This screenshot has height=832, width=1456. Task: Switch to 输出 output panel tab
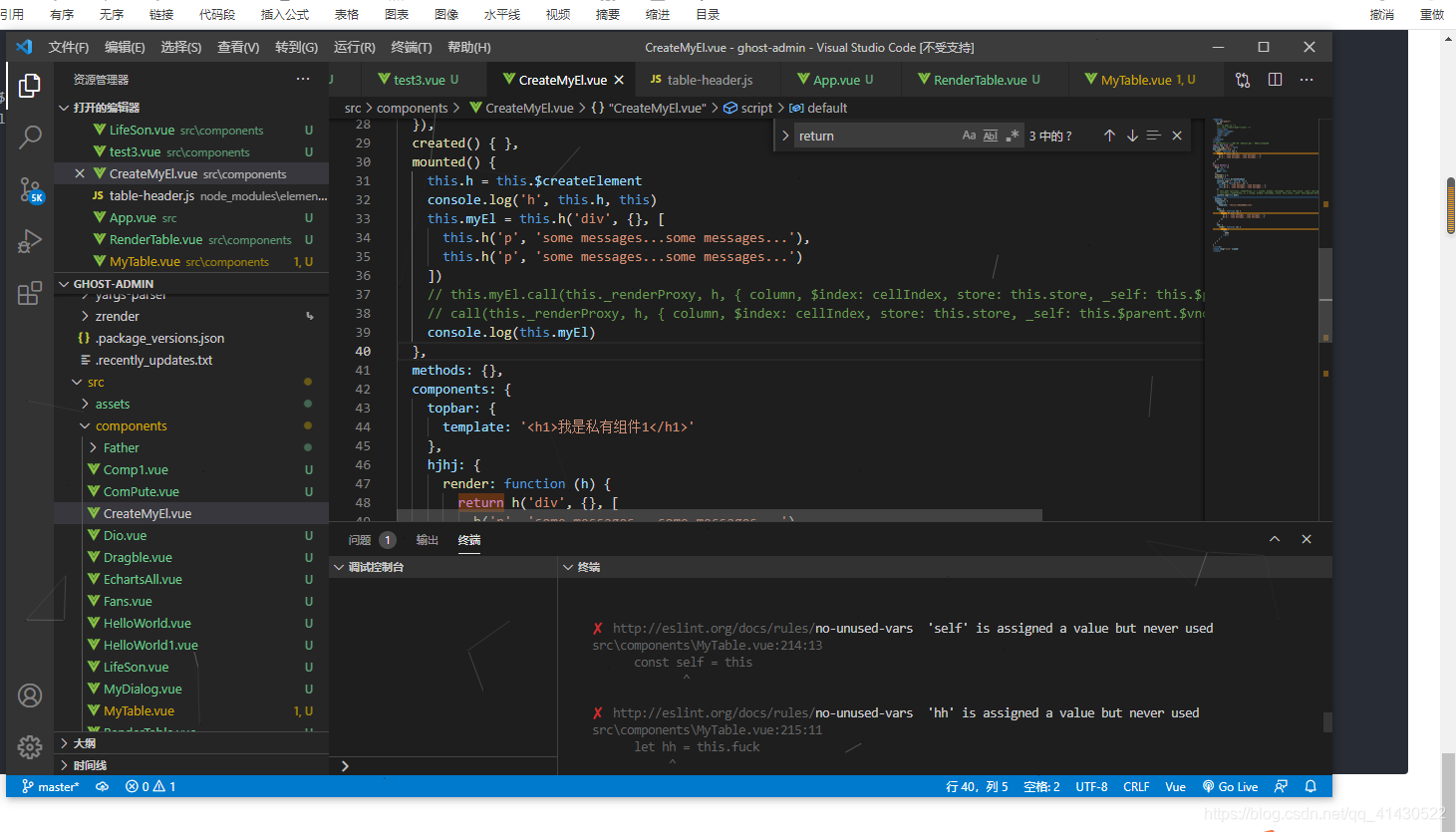point(427,539)
